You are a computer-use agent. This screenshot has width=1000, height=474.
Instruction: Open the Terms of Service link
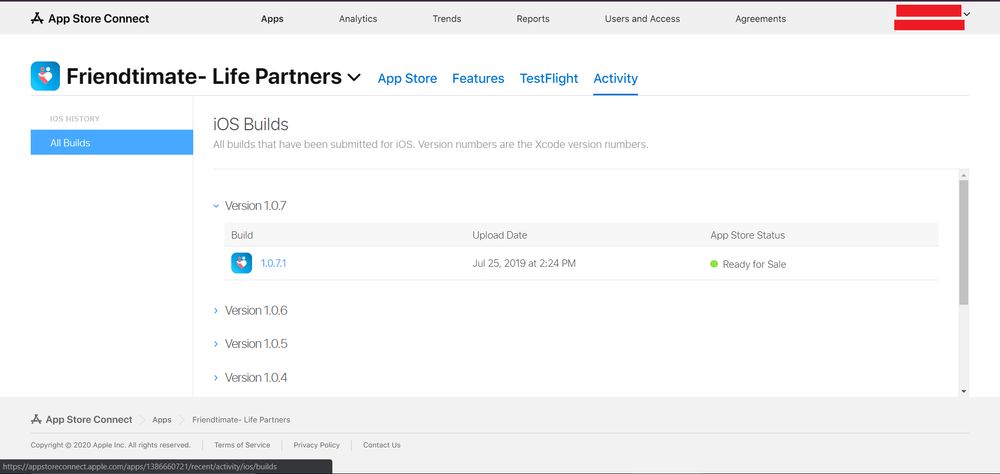[242, 445]
